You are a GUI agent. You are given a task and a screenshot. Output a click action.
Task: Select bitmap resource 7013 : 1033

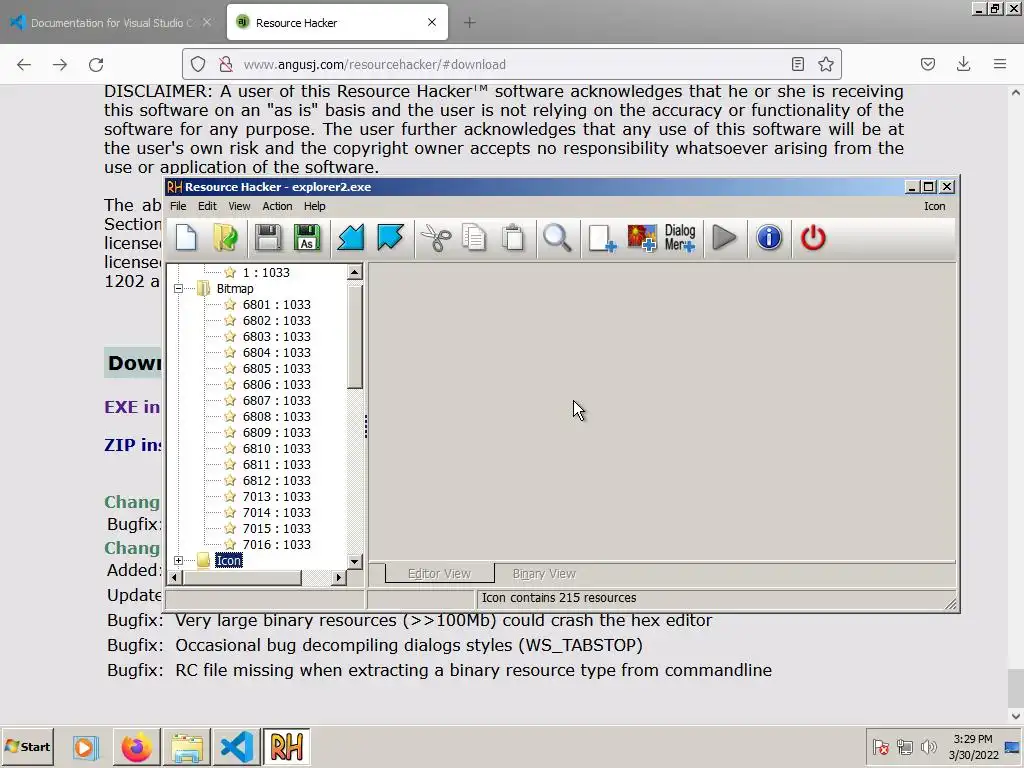(276, 496)
